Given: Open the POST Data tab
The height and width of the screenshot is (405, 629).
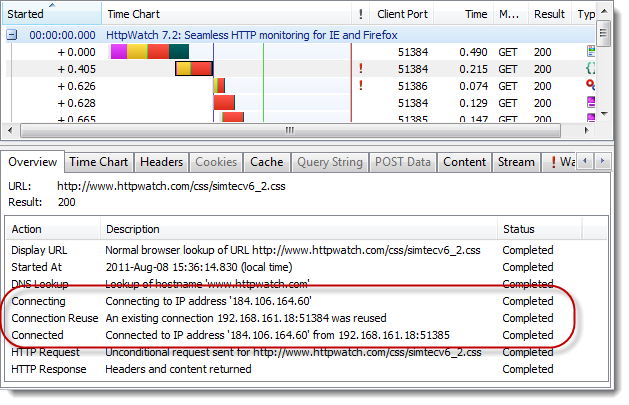Looking at the screenshot, I should pos(403,162).
